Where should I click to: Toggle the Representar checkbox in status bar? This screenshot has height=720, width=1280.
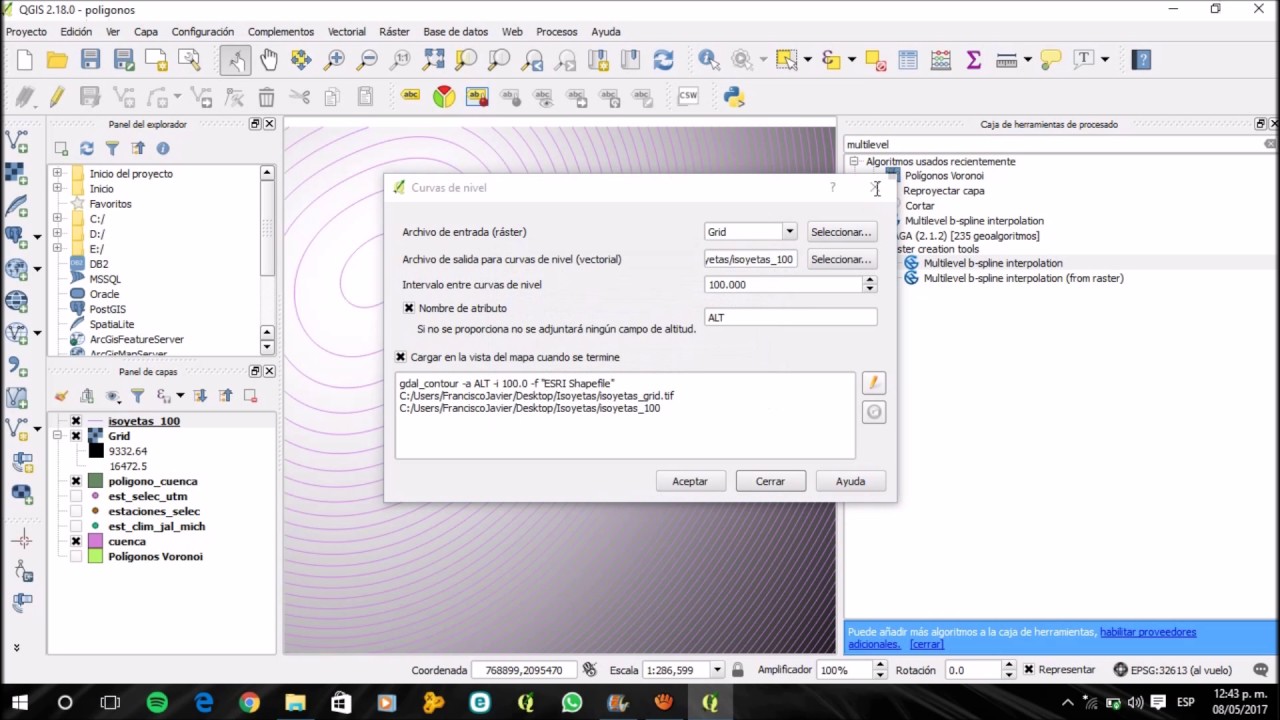(1029, 670)
